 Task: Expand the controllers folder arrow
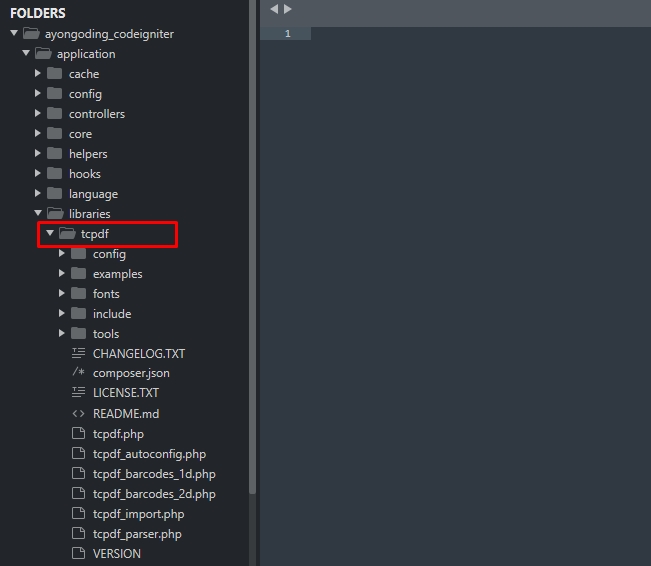[x=38, y=113]
